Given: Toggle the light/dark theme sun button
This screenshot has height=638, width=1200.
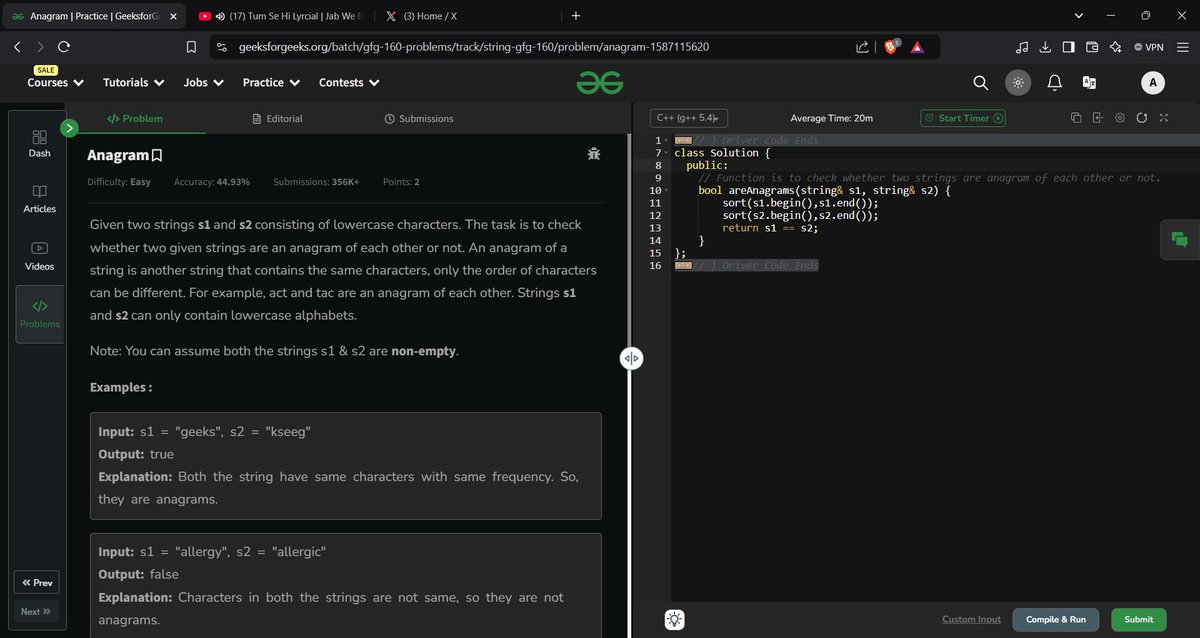Looking at the screenshot, I should 1017,83.
